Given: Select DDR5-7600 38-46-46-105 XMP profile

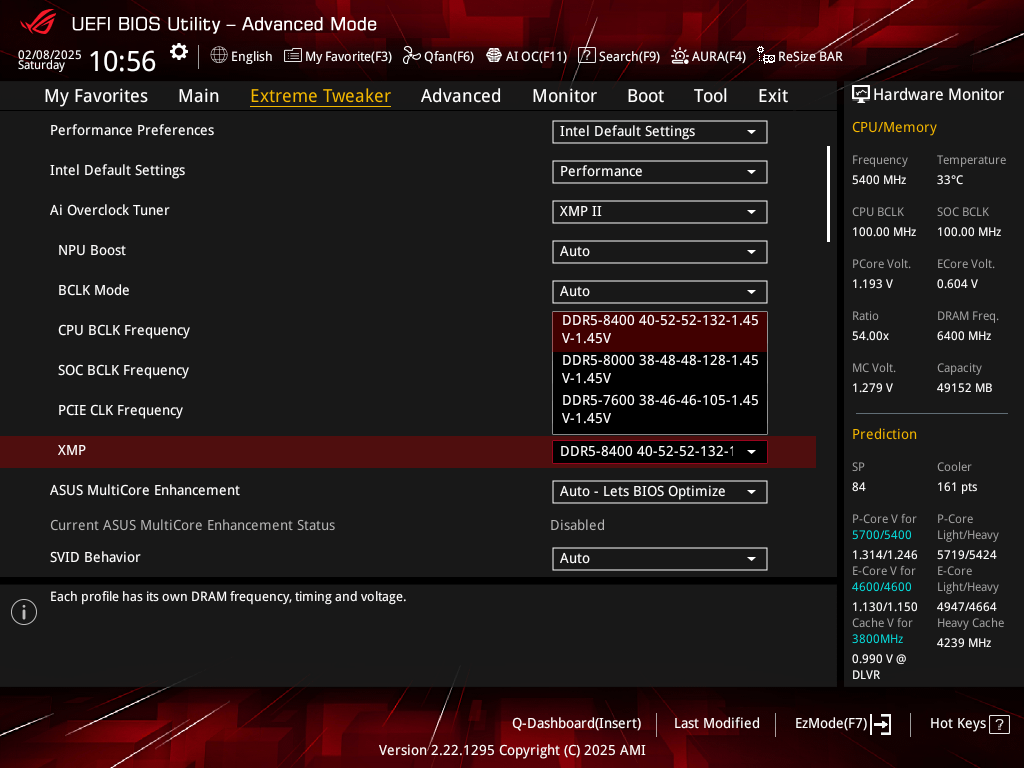Looking at the screenshot, I should tap(660, 409).
